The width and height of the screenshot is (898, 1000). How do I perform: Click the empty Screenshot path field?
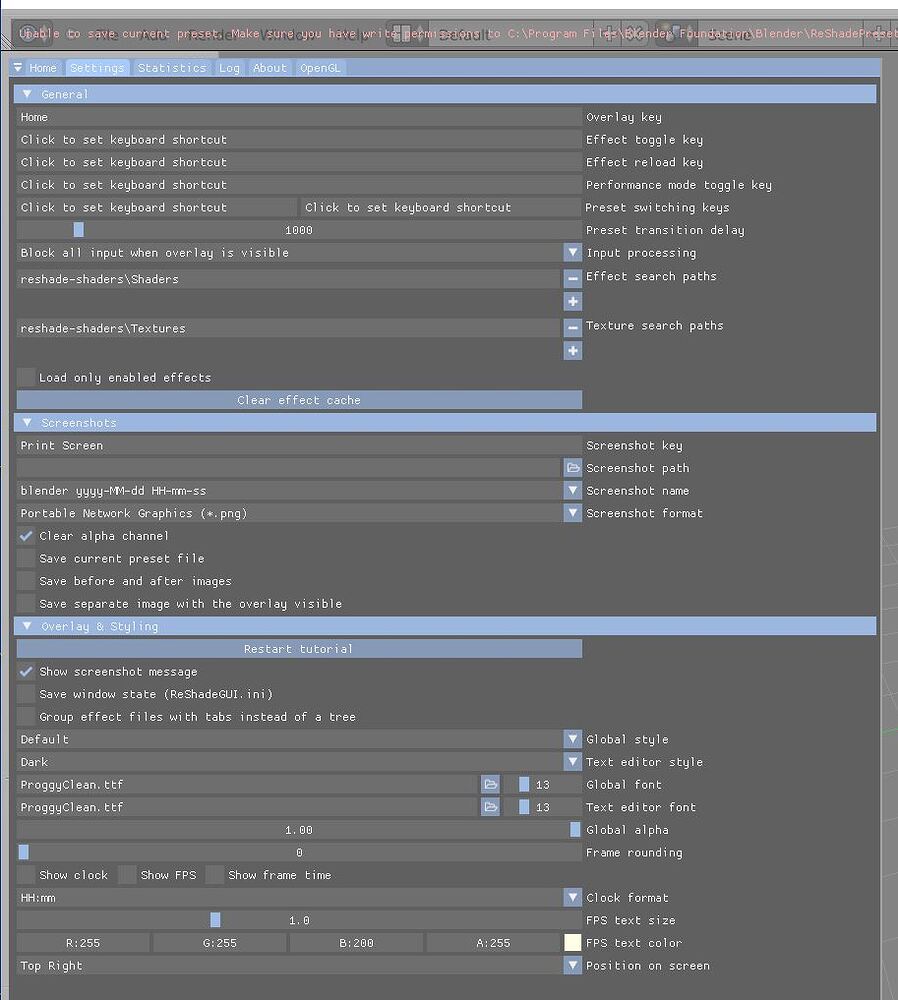(x=288, y=468)
